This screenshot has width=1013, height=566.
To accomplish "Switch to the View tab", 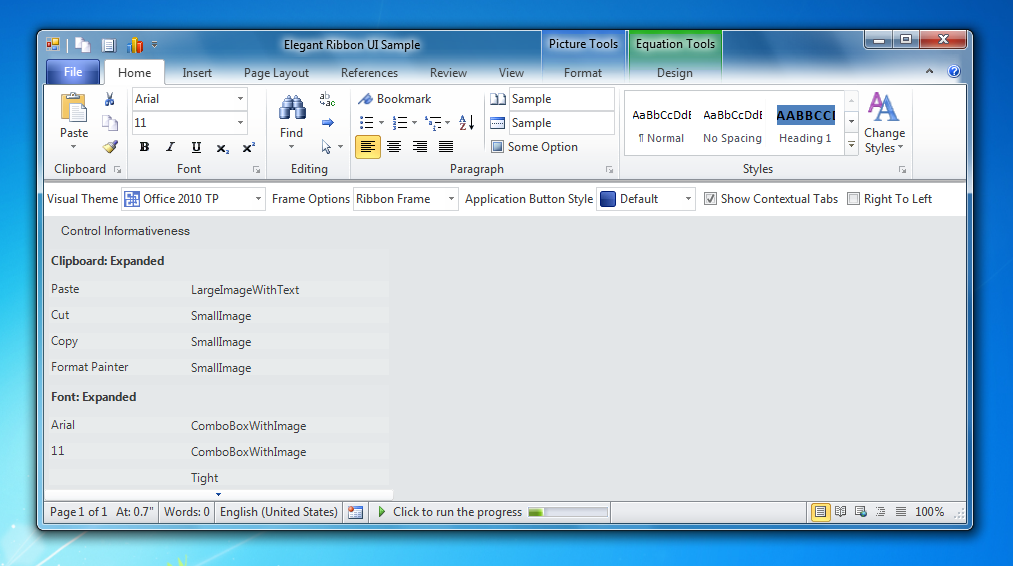I will (x=511, y=73).
